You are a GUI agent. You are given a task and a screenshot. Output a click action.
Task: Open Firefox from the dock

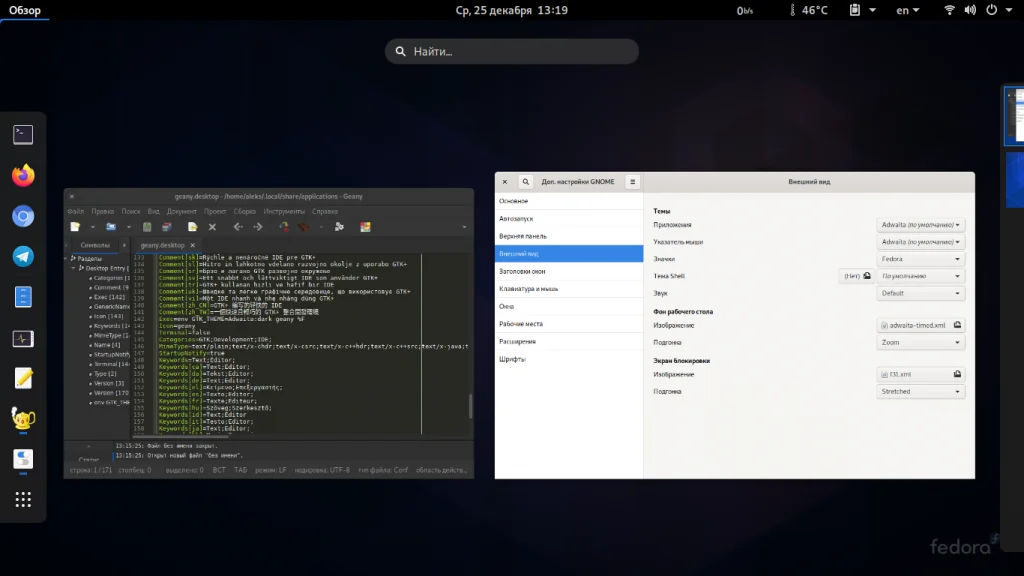pyautogui.click(x=23, y=176)
